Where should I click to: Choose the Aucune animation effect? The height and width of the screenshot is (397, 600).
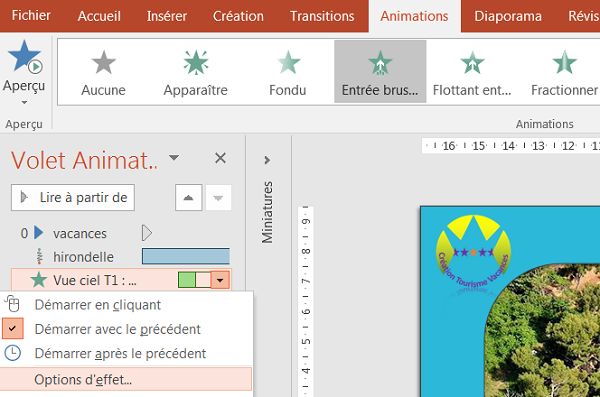(x=103, y=72)
